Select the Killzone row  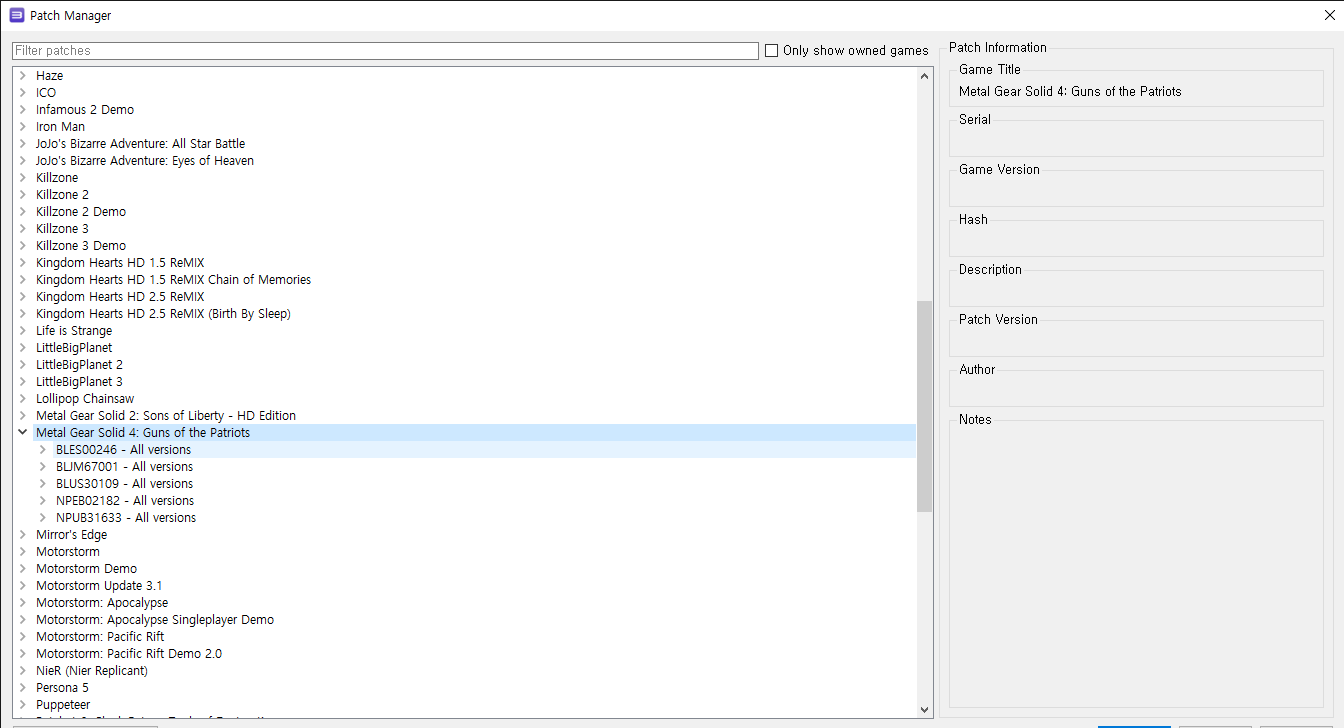pyautogui.click(x=57, y=178)
